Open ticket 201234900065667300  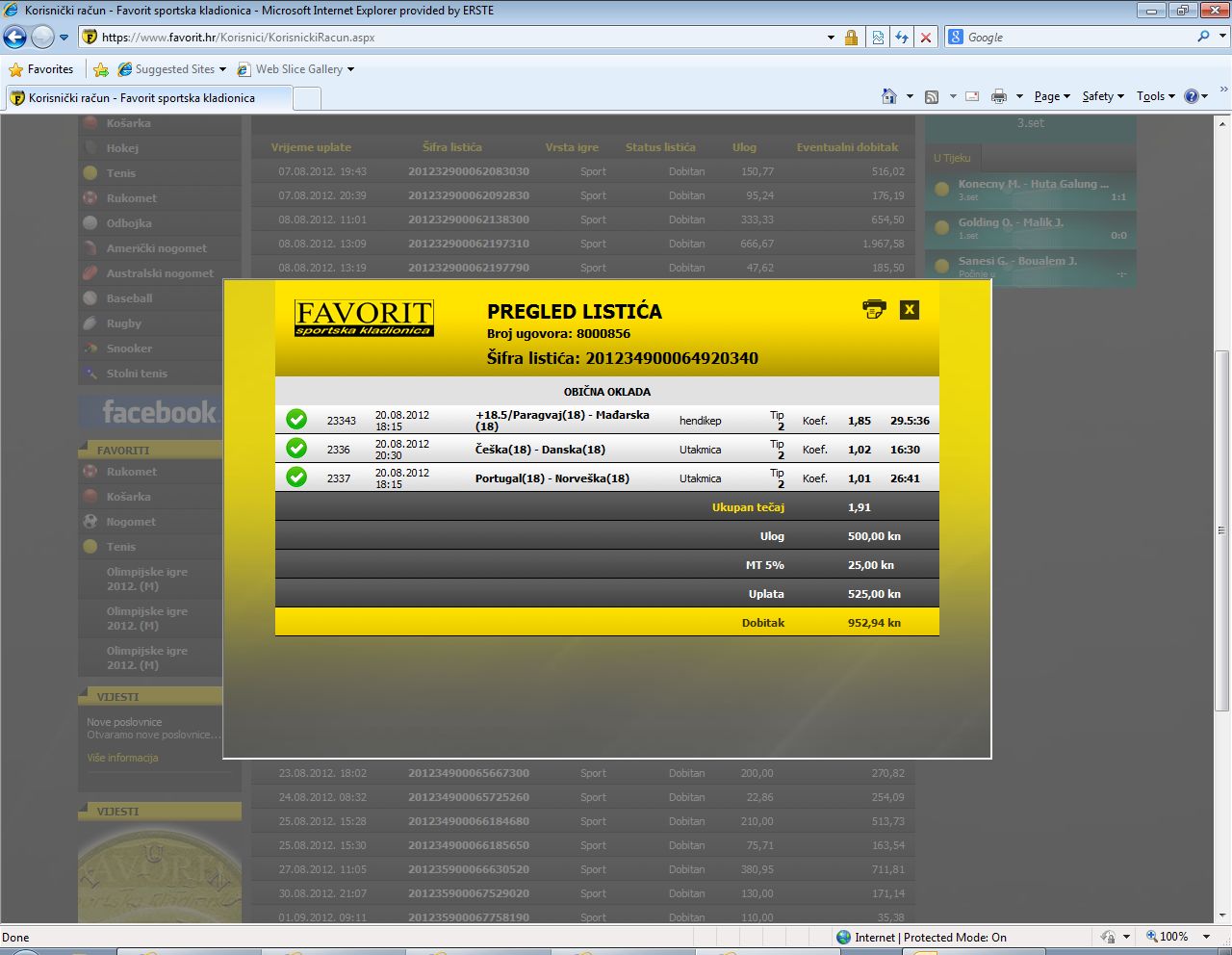(469, 773)
